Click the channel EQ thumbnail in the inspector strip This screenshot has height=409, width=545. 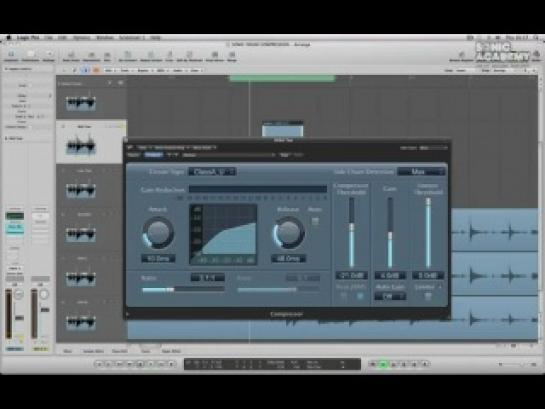(15, 216)
